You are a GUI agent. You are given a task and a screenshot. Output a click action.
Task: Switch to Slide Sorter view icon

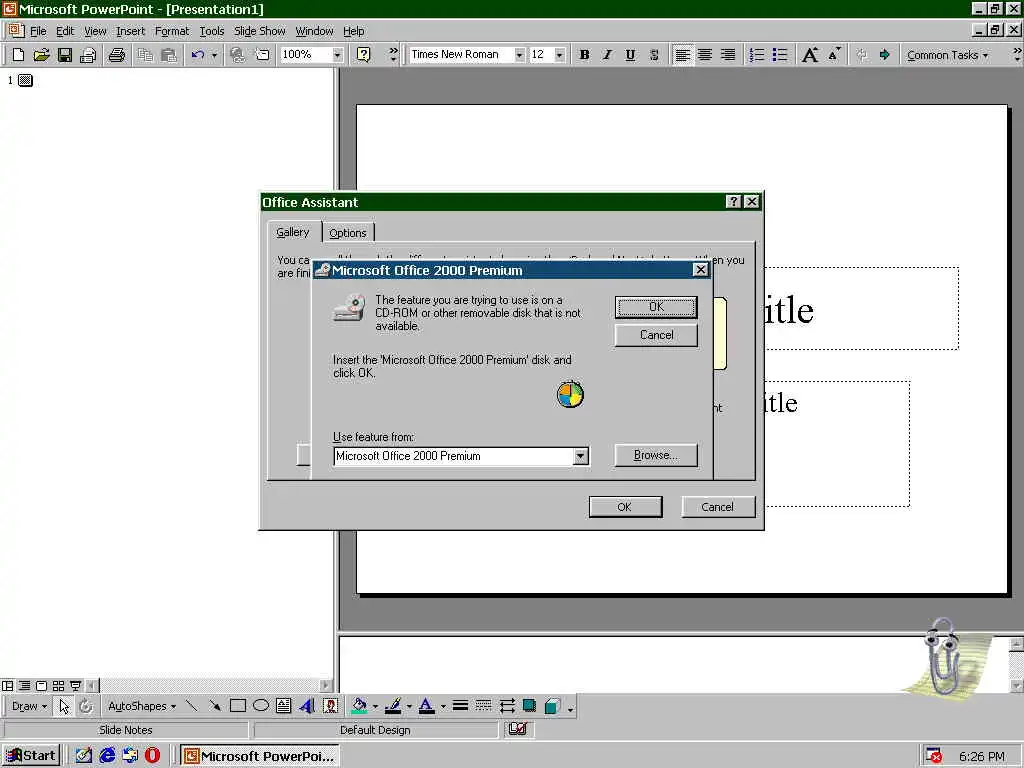[x=58, y=686]
